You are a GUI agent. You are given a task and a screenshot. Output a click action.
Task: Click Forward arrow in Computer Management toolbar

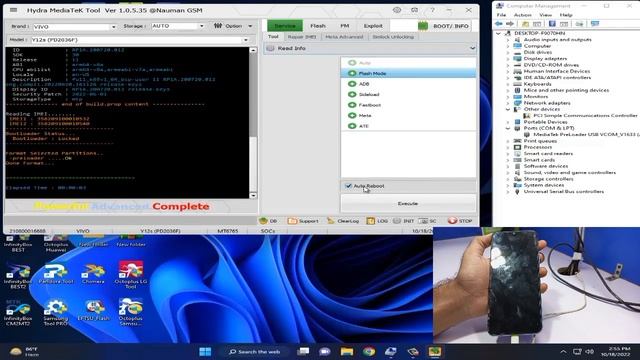pyautogui.click(x=510, y=24)
